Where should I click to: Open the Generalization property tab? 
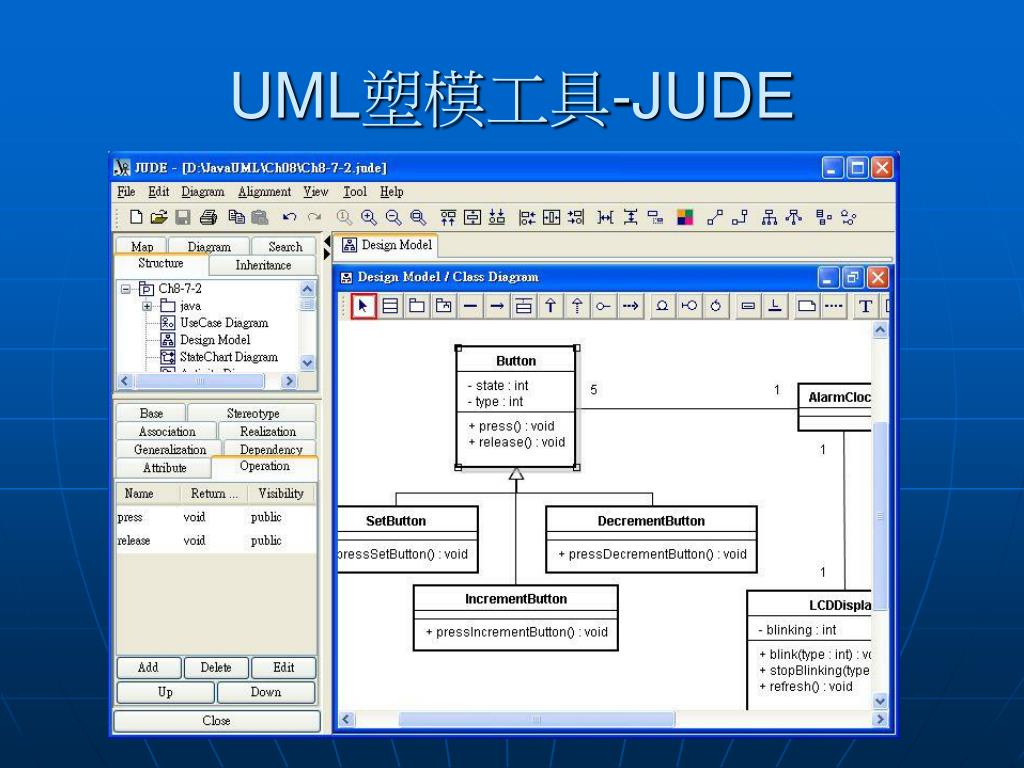(x=169, y=449)
